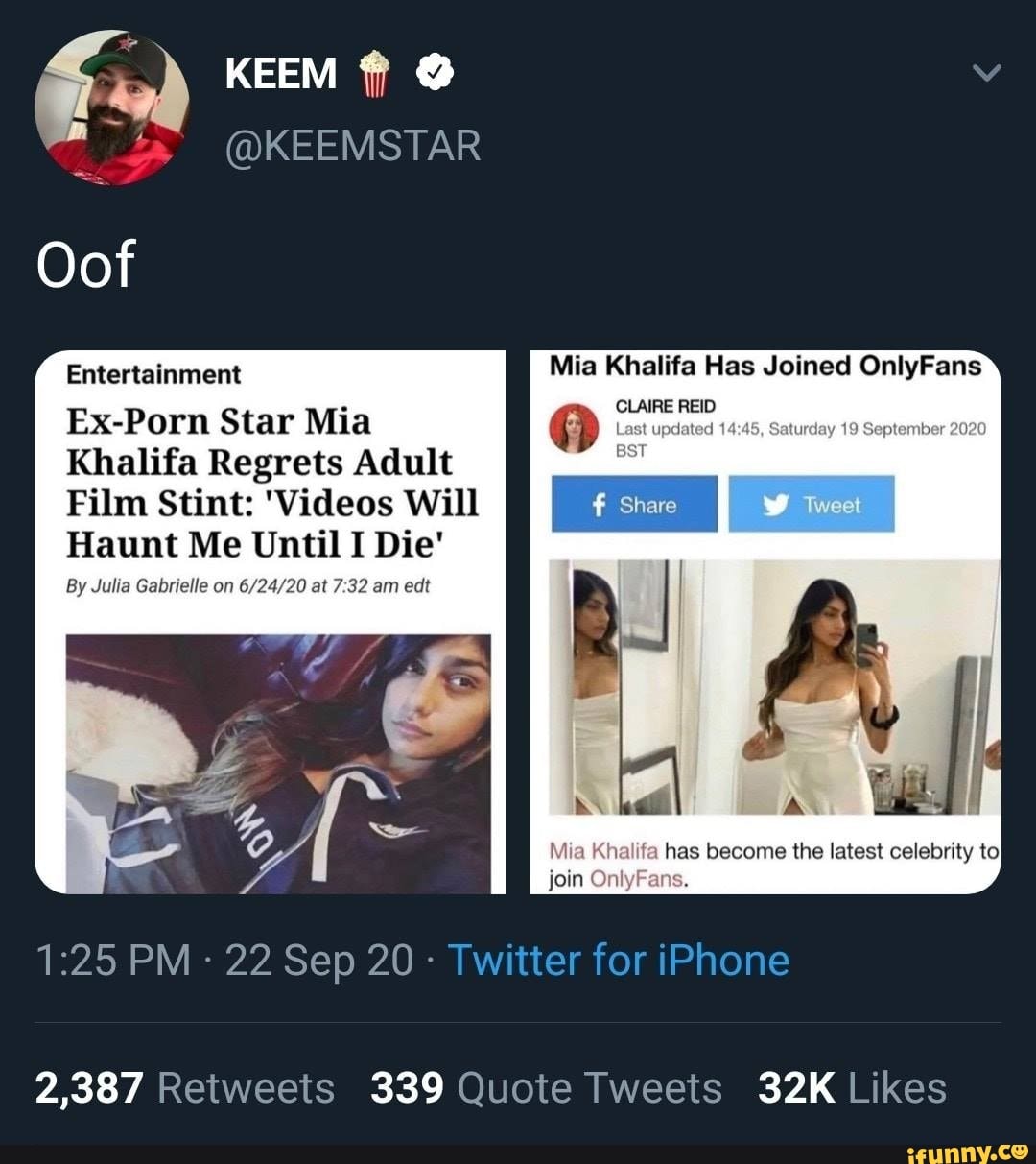Image resolution: width=1036 pixels, height=1164 pixels.
Task: Open Claire Reid author avatar
Action: point(575,428)
